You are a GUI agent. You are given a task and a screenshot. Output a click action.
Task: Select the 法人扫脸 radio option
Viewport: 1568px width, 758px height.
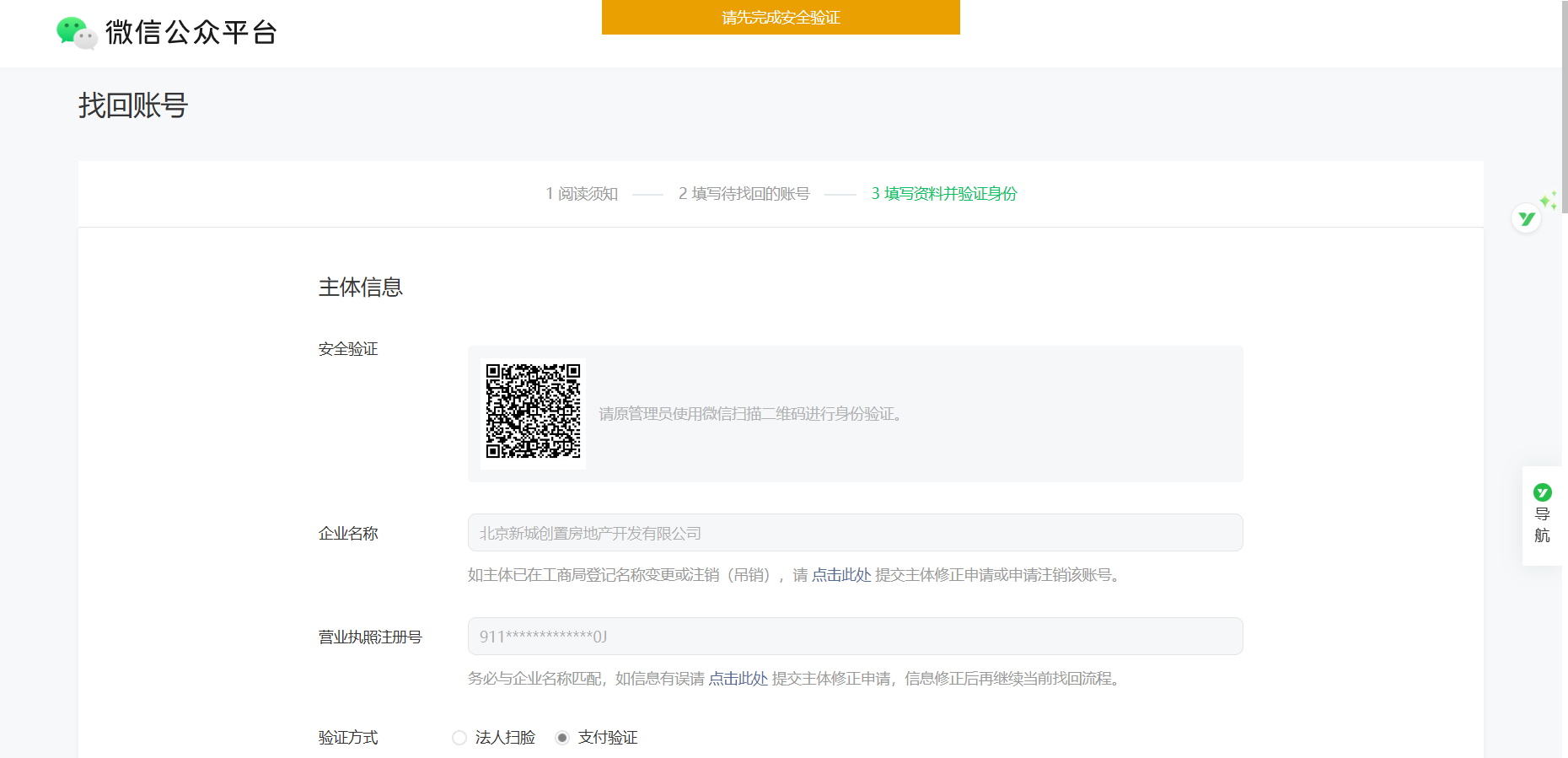pyautogui.click(x=459, y=738)
